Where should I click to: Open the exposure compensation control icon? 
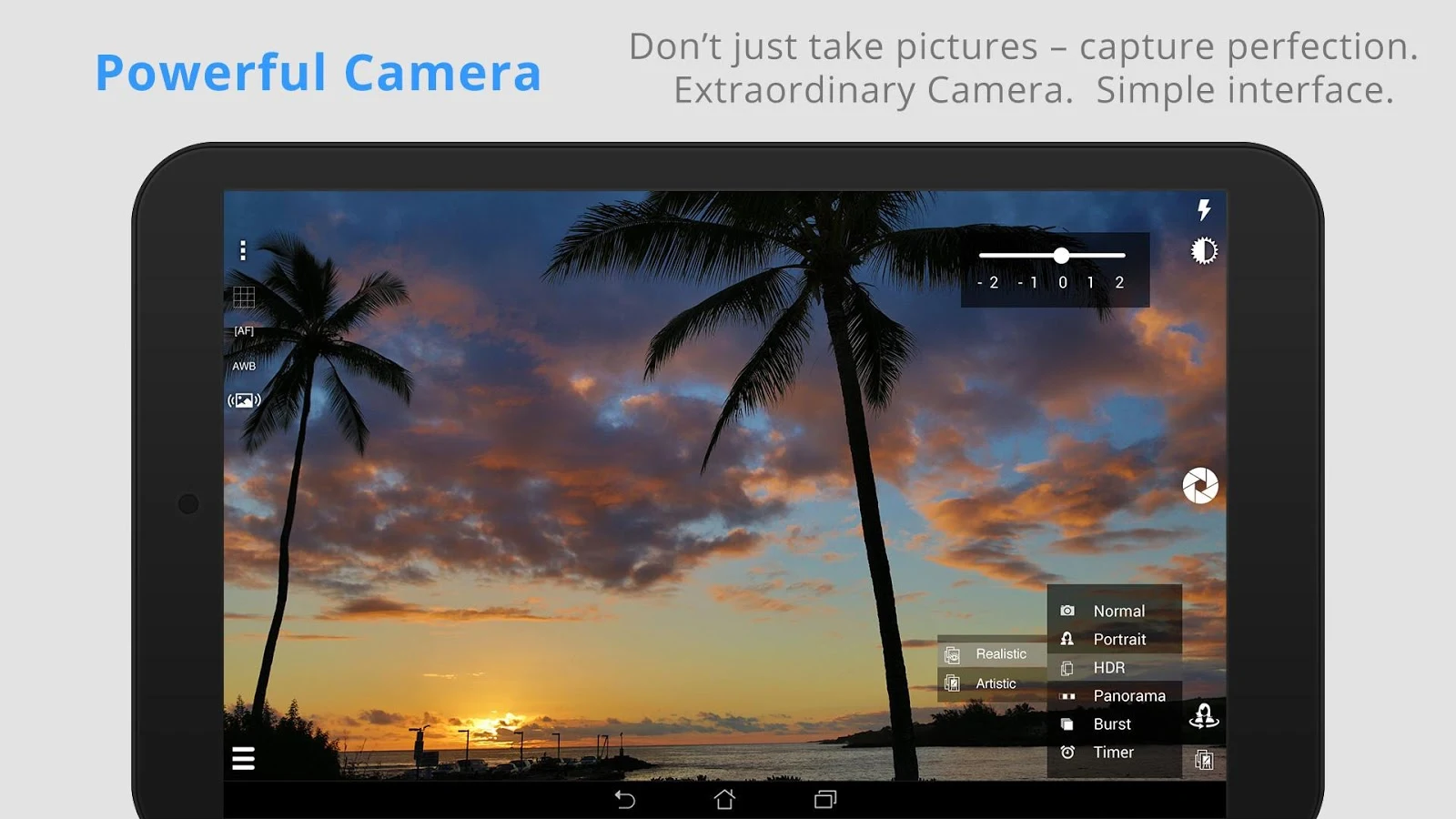coord(1204,250)
